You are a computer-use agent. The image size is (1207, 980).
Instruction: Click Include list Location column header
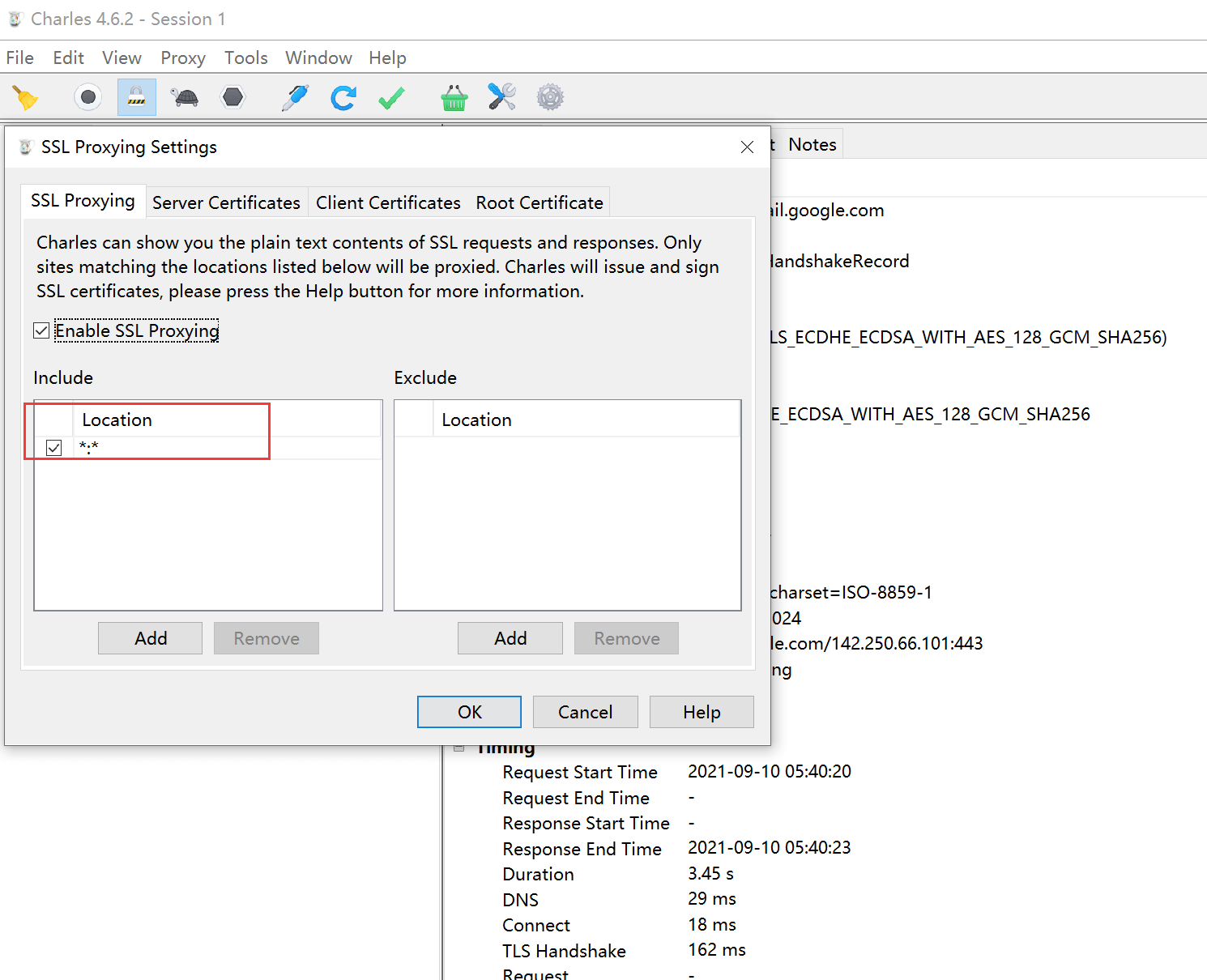227,420
